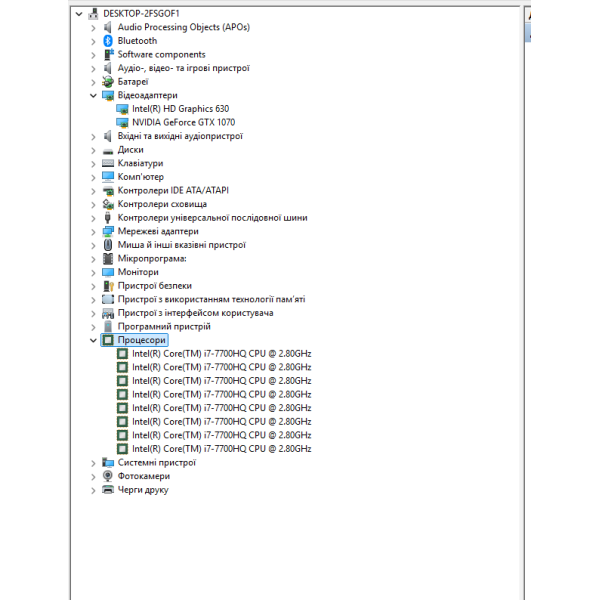600x600 pixels.
Task: Click the Монітори monitor icon
Action: [108, 272]
